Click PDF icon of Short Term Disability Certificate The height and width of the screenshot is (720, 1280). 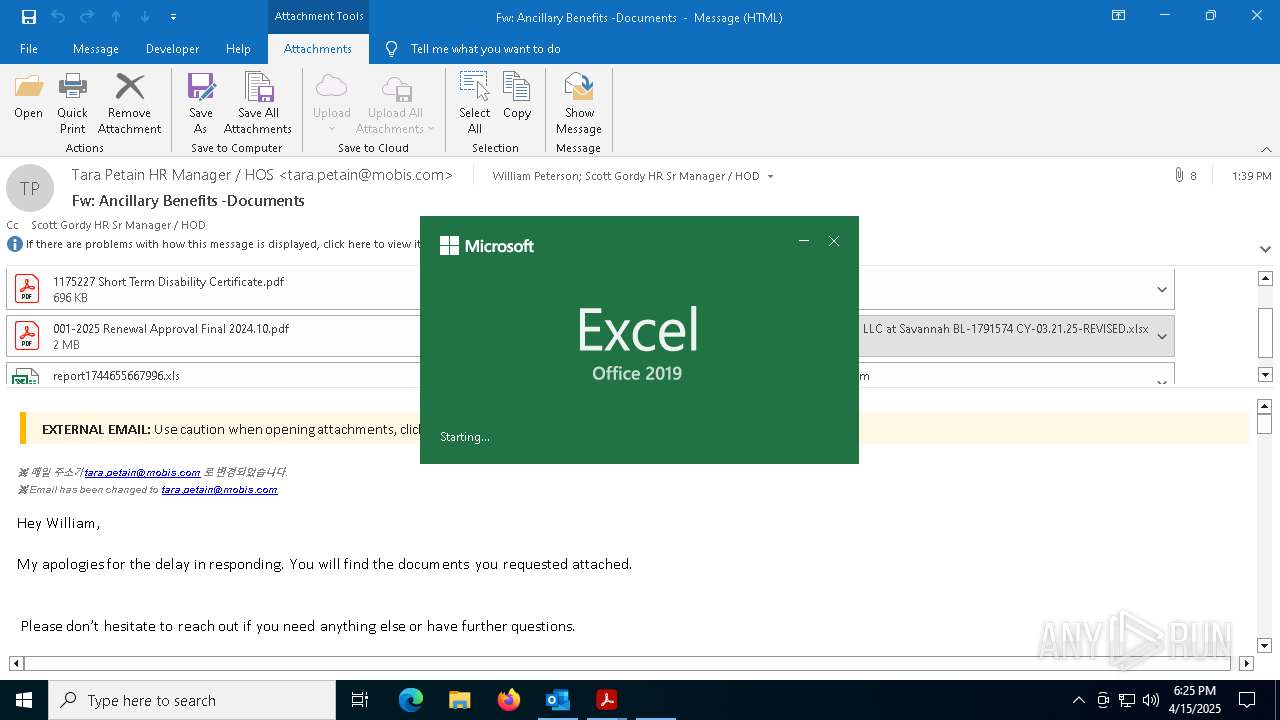point(27,289)
